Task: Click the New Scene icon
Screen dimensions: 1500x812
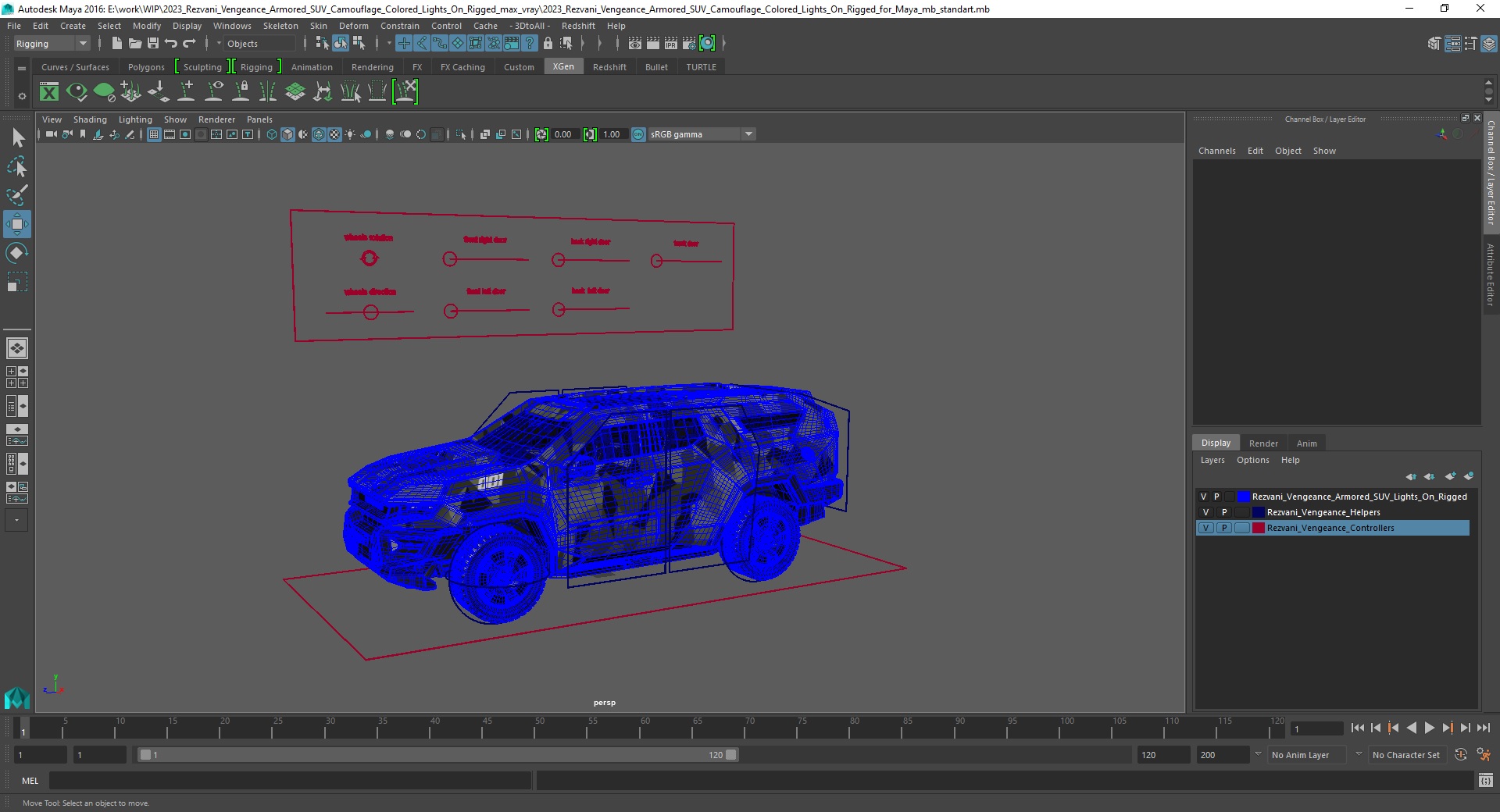Action: coord(116,44)
